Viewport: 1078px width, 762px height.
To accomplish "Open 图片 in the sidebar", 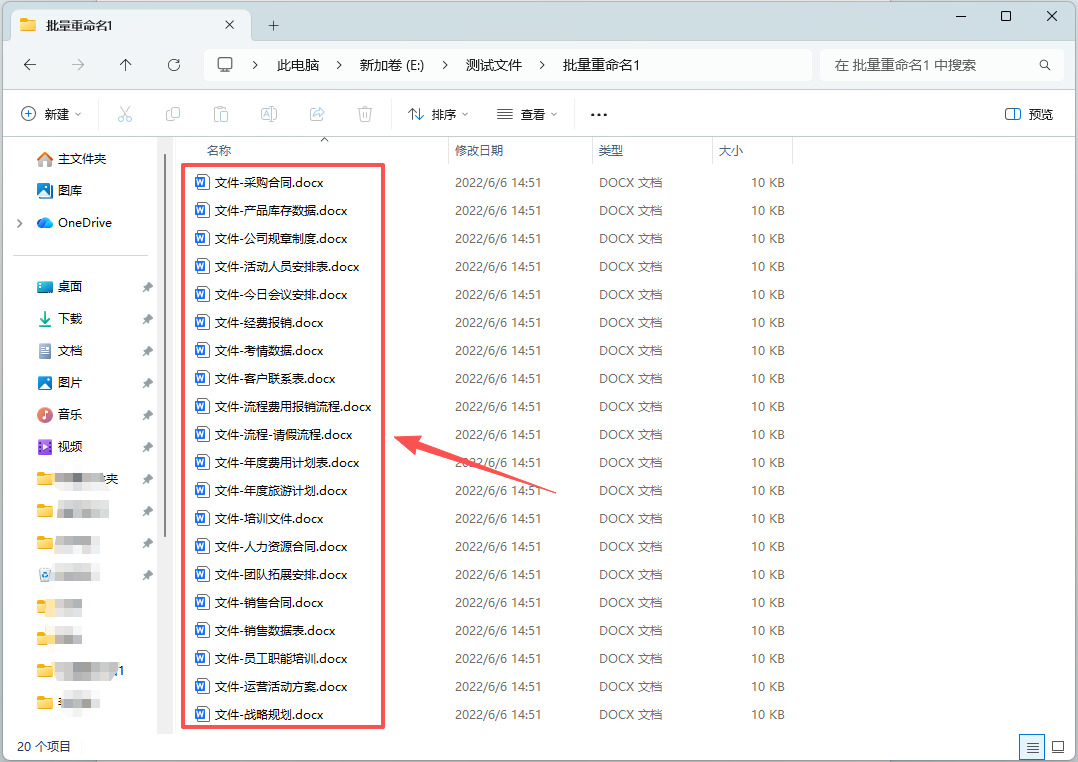I will (60, 382).
